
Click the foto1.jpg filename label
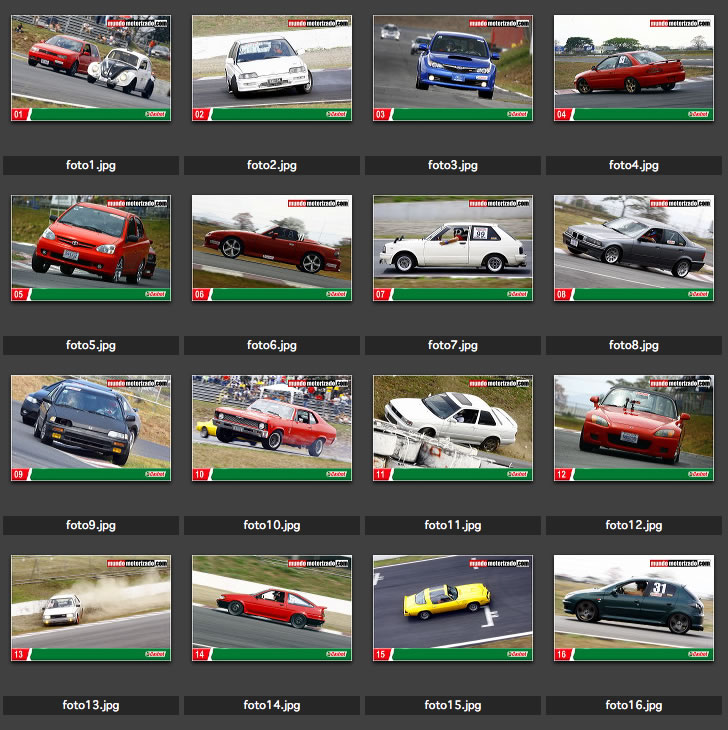coord(91,165)
